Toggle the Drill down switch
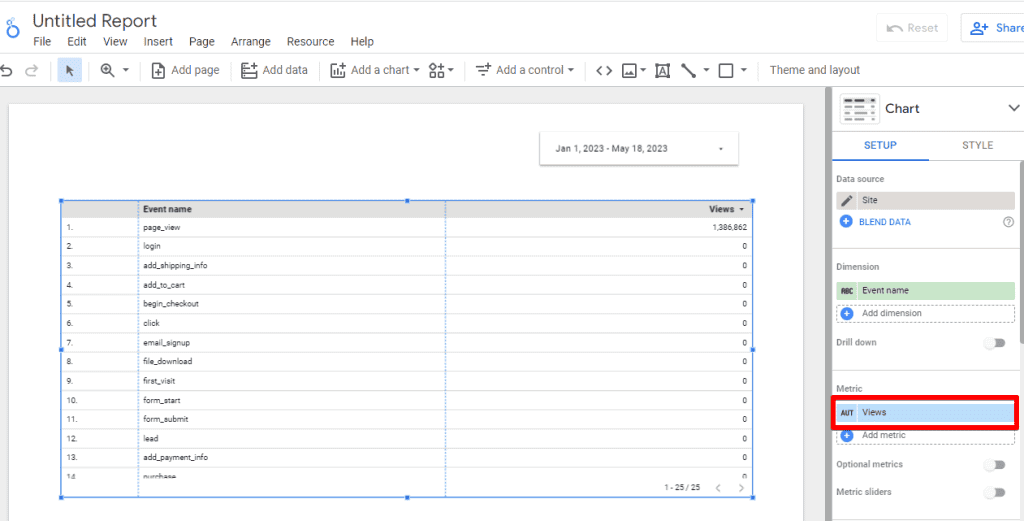This screenshot has height=521, width=1024. 995,343
